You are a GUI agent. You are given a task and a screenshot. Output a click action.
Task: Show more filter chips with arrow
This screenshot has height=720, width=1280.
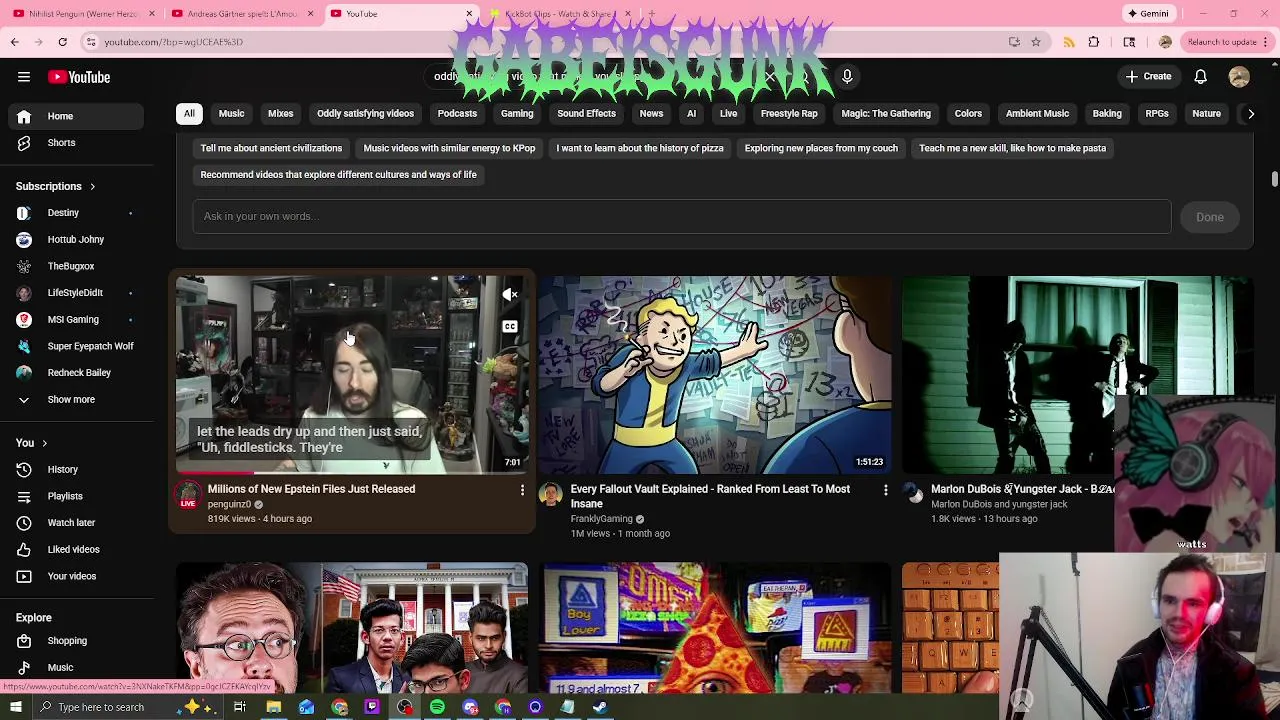pyautogui.click(x=1250, y=114)
